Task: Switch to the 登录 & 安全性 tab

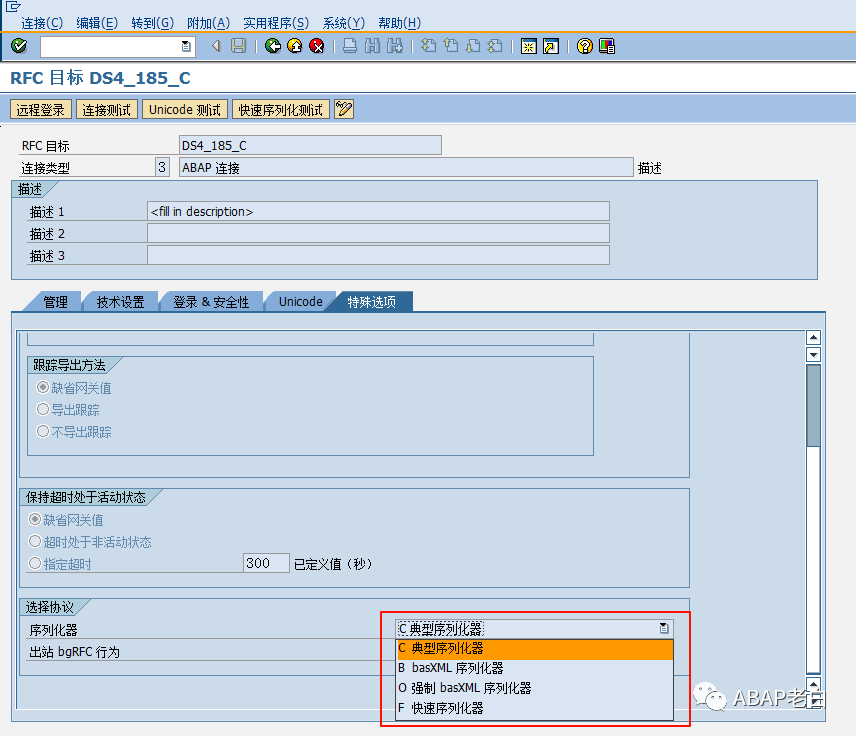Action: coord(211,301)
